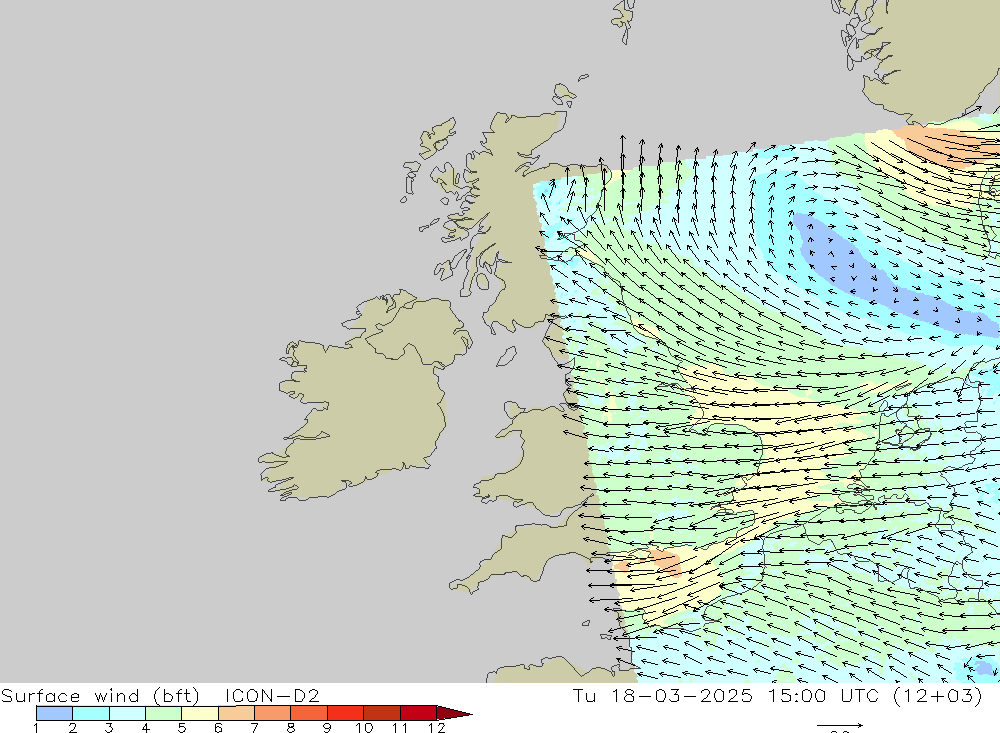Click the Beaufort 6 peach legend swatch
Image resolution: width=1000 pixels, height=733 pixels.
coord(236,713)
